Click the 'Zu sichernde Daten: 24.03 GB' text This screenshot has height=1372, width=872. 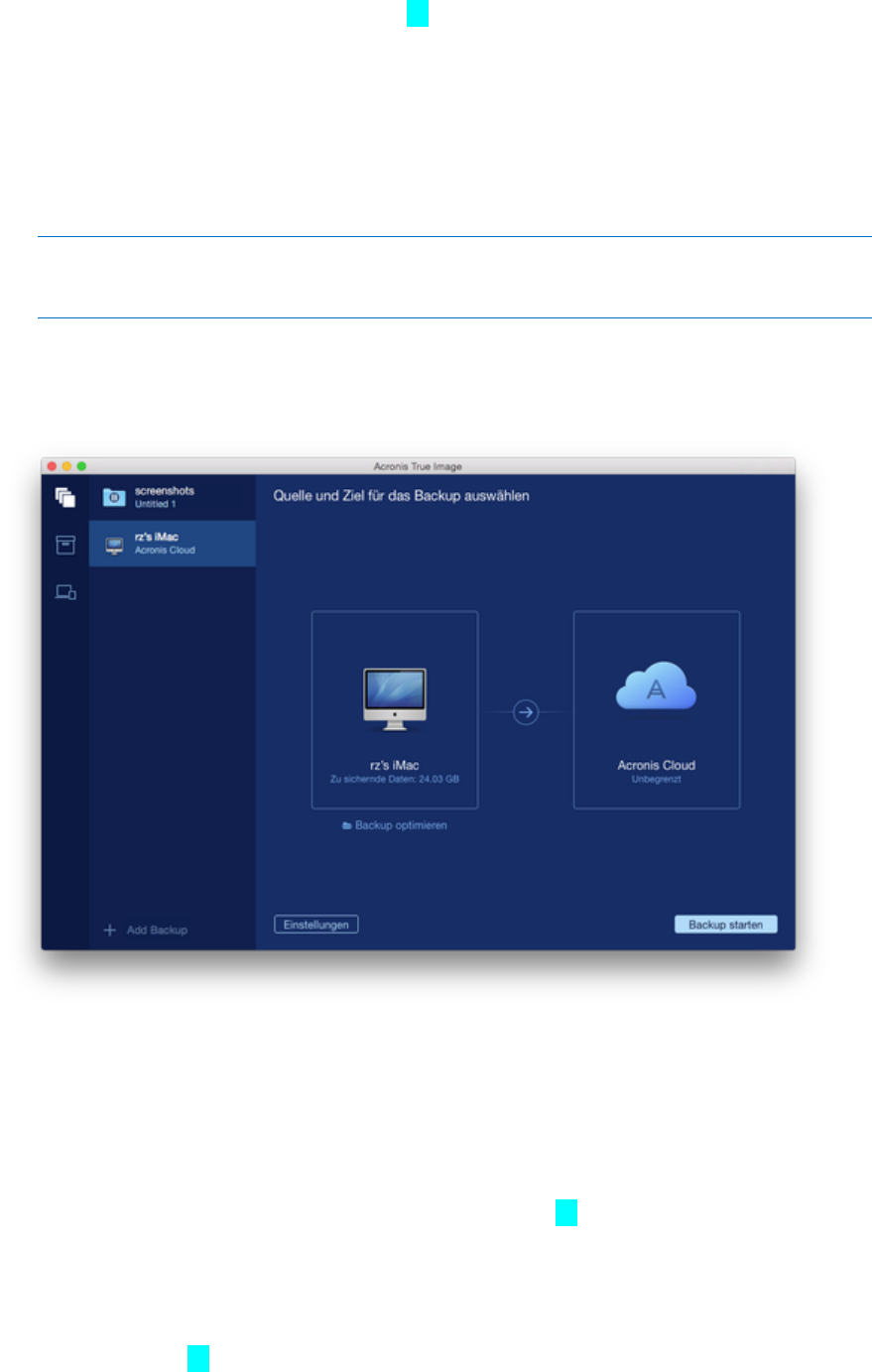click(x=395, y=780)
